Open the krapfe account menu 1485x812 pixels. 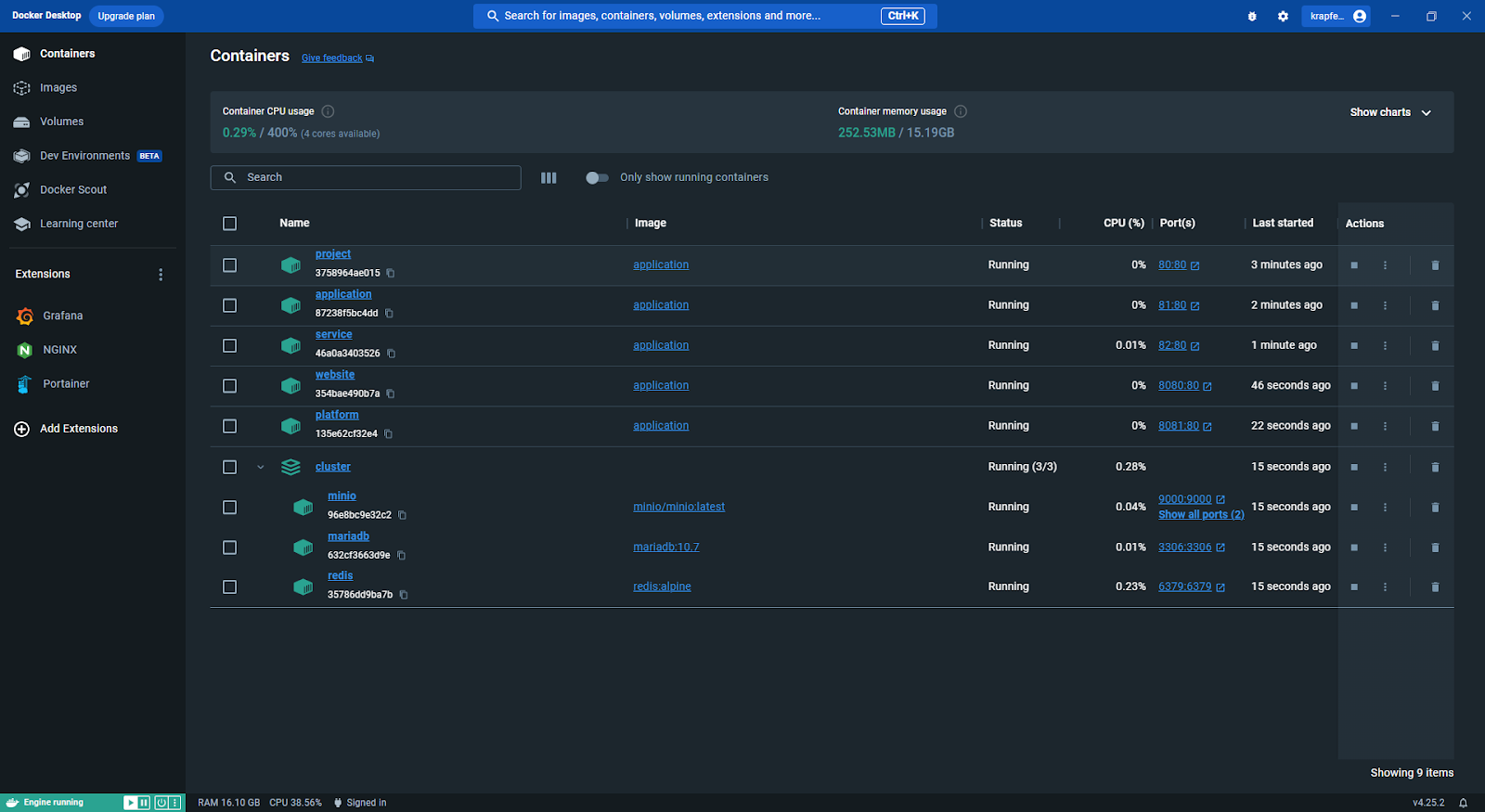(x=1336, y=16)
